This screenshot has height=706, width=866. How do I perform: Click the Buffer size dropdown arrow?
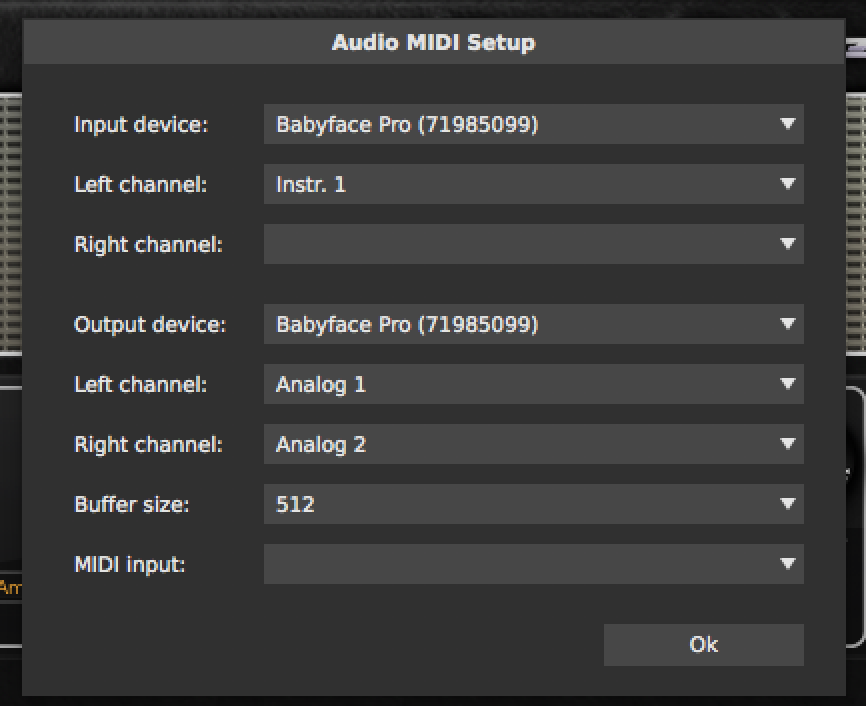click(787, 504)
